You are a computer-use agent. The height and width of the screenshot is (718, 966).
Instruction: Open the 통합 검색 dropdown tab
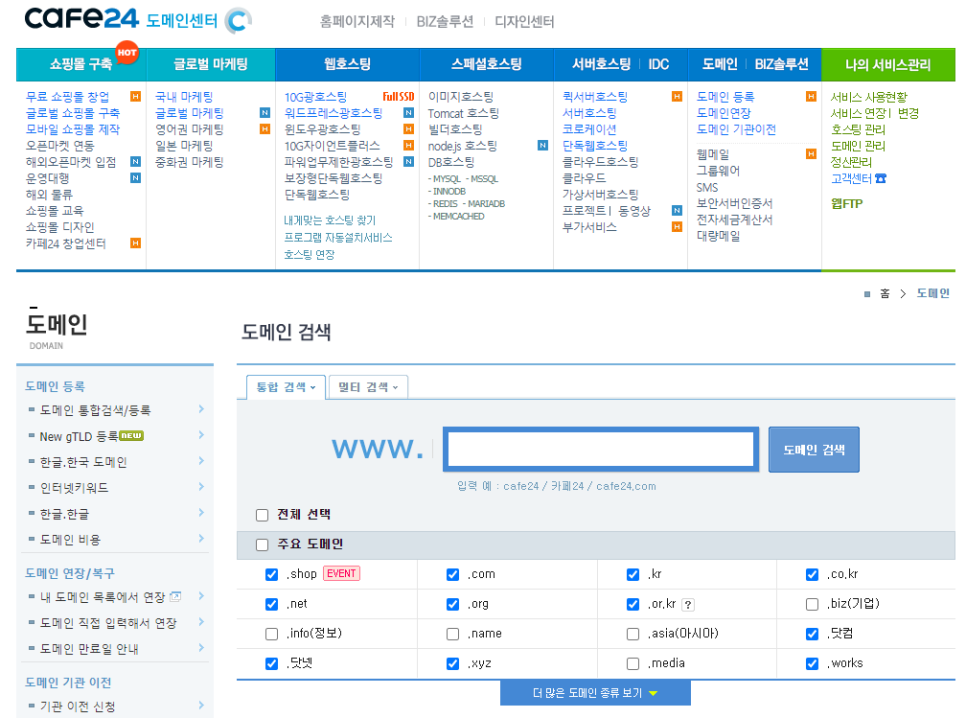[286, 387]
